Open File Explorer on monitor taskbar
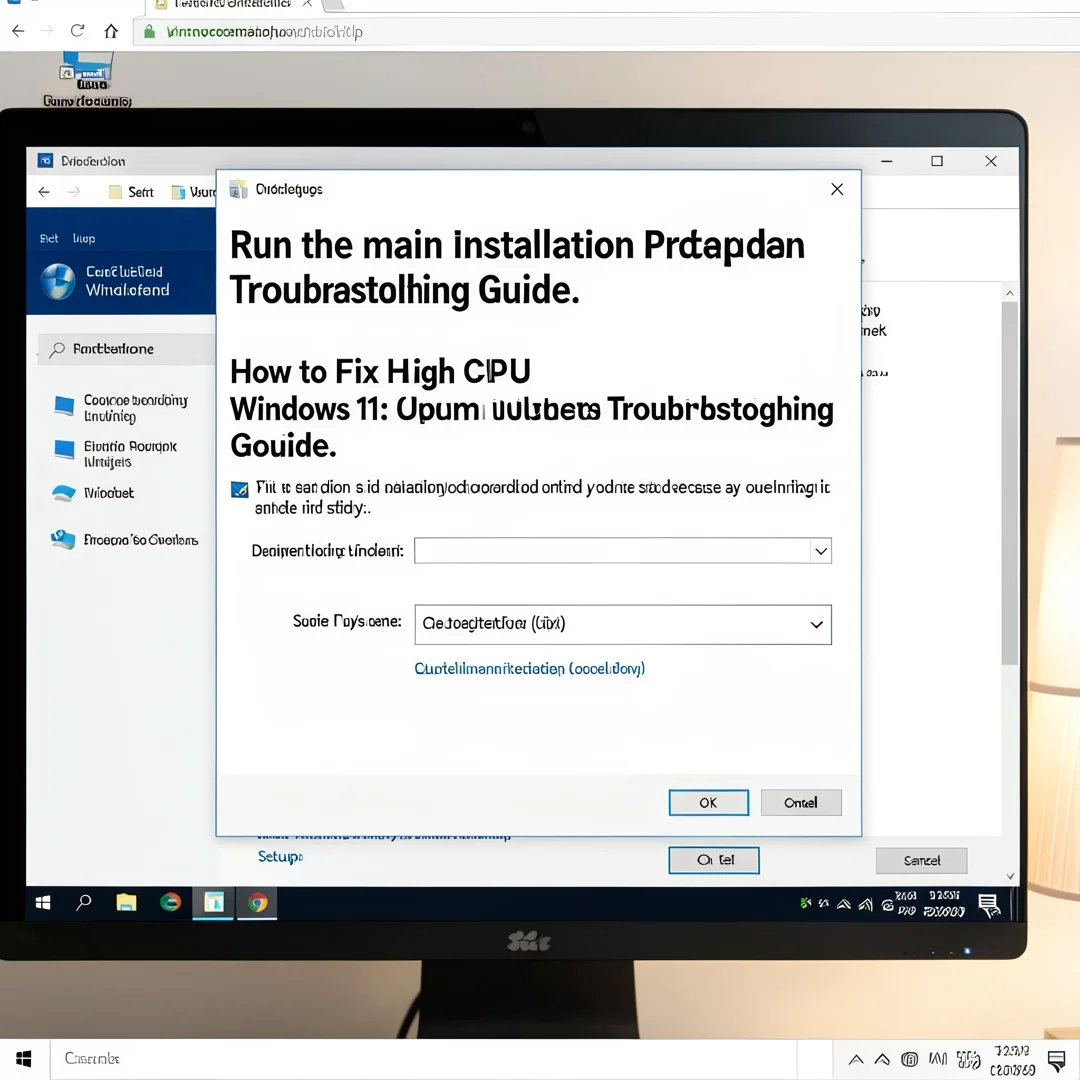The image size is (1080, 1080). [126, 902]
